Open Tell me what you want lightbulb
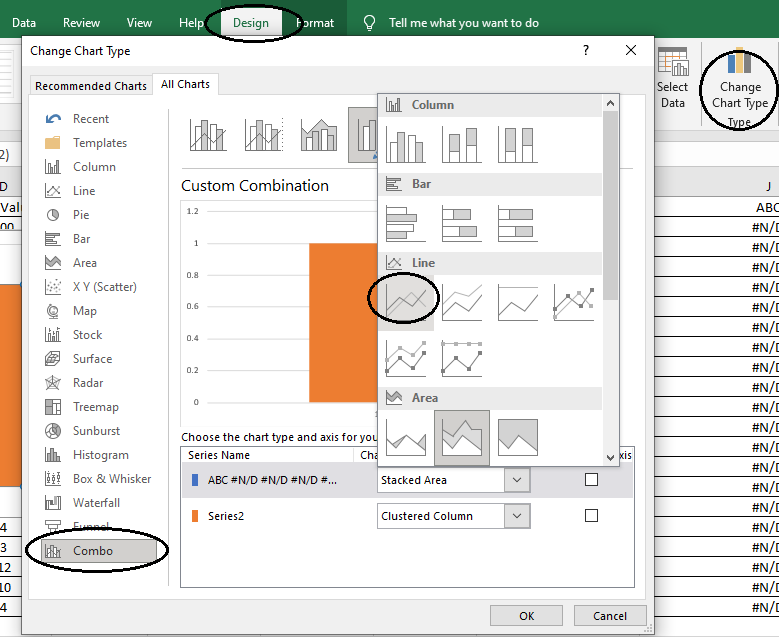This screenshot has width=779, height=637. (x=369, y=23)
